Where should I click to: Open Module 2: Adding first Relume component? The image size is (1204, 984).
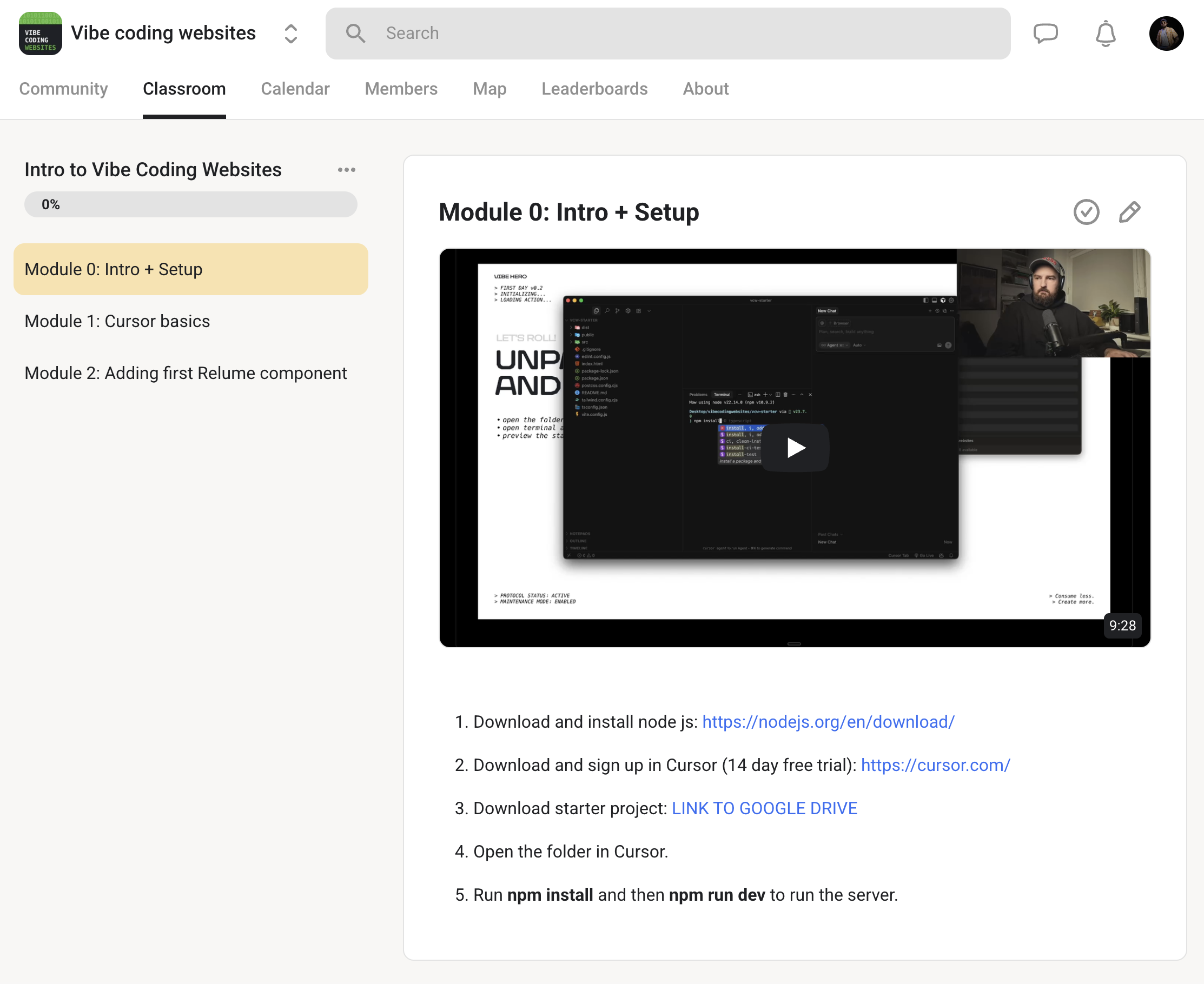[x=186, y=373]
